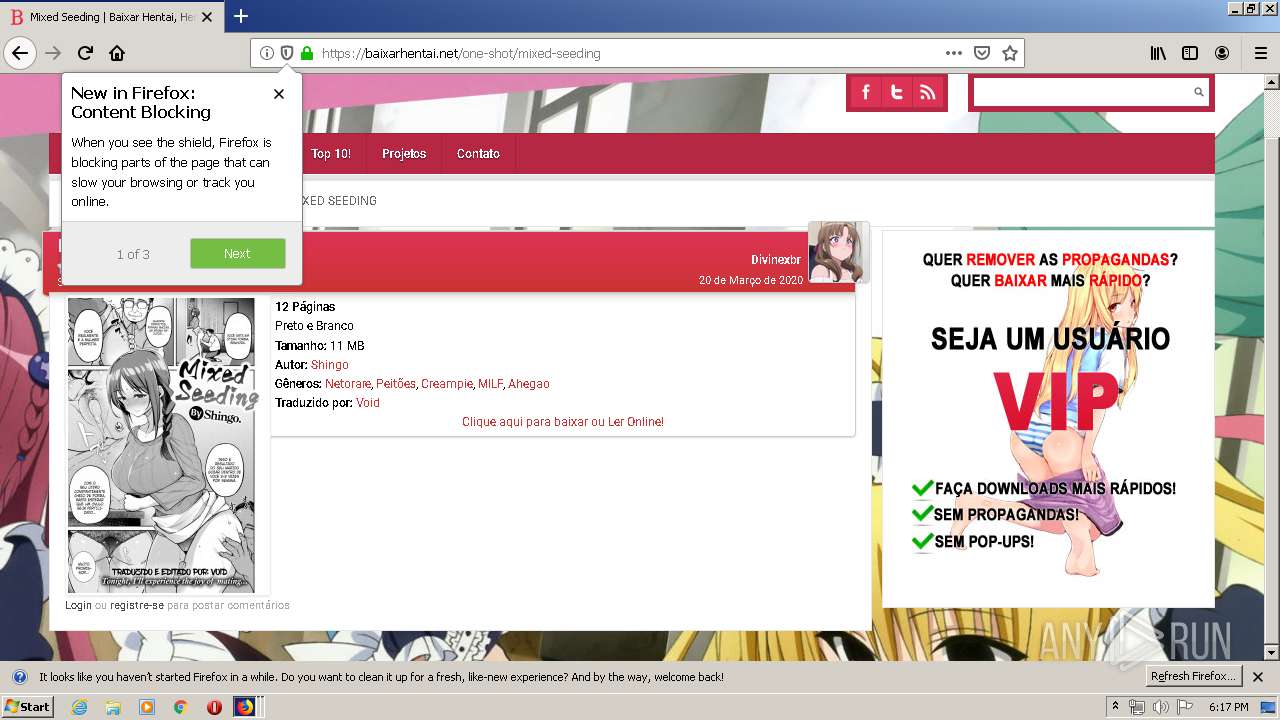This screenshot has height=720, width=1280.
Task: Reload the current page
Action: (85, 53)
